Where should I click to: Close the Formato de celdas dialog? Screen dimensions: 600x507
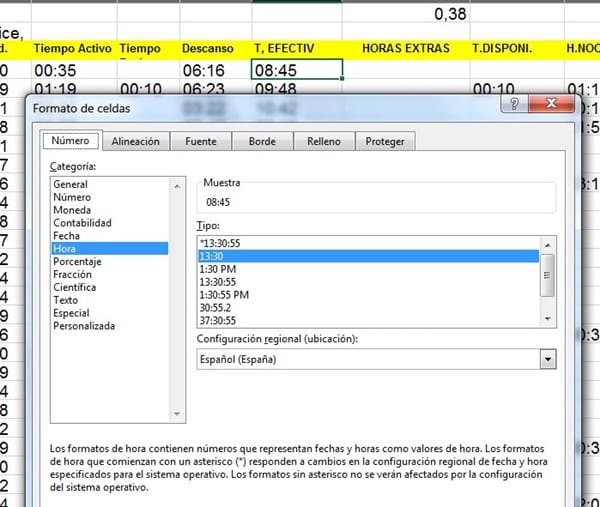(x=551, y=103)
